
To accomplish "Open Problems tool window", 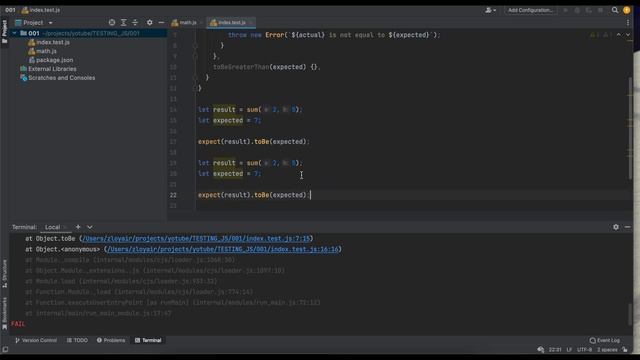I will click(111, 340).
